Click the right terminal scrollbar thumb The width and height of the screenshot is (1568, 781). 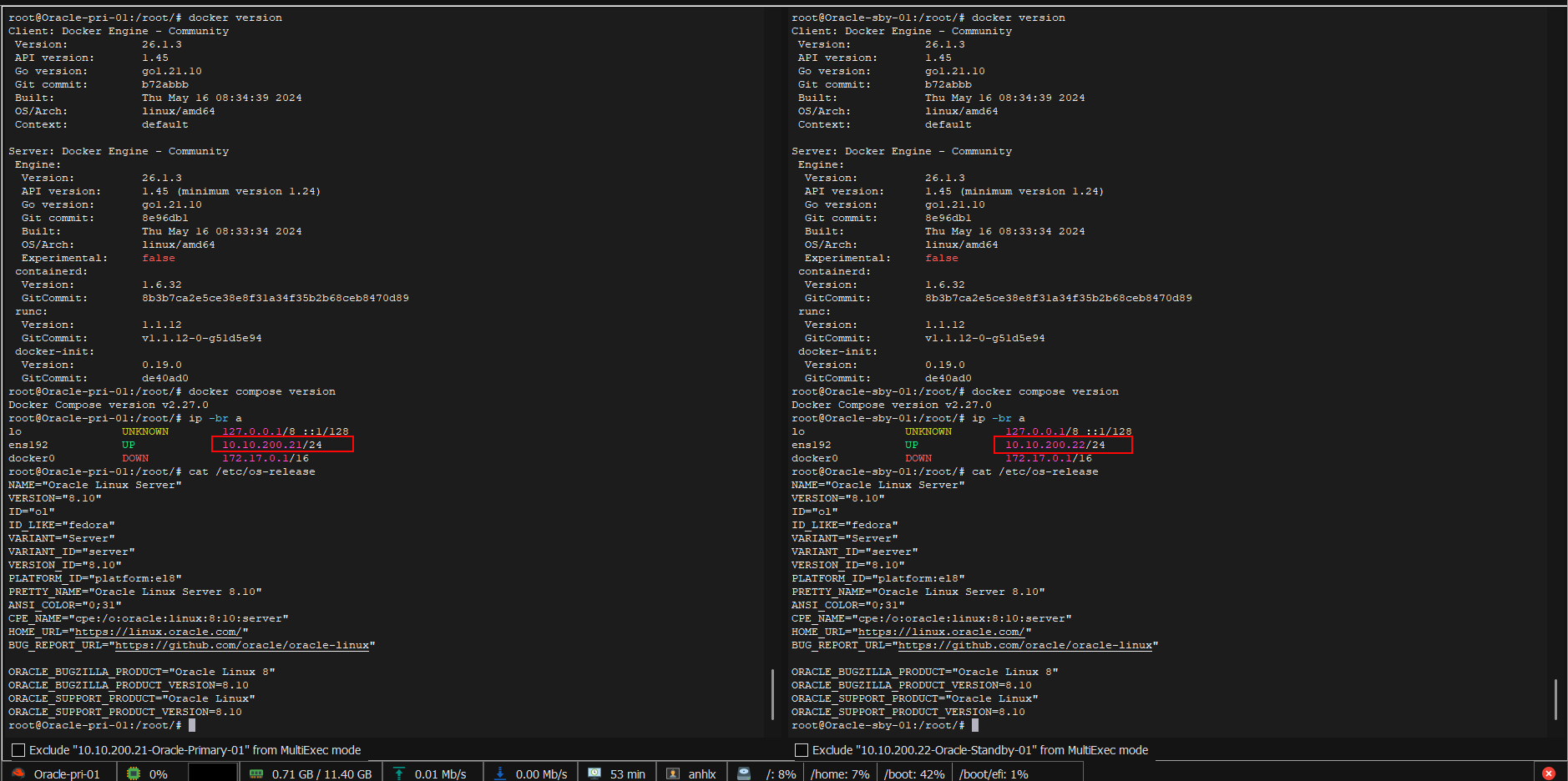pyautogui.click(x=1555, y=699)
